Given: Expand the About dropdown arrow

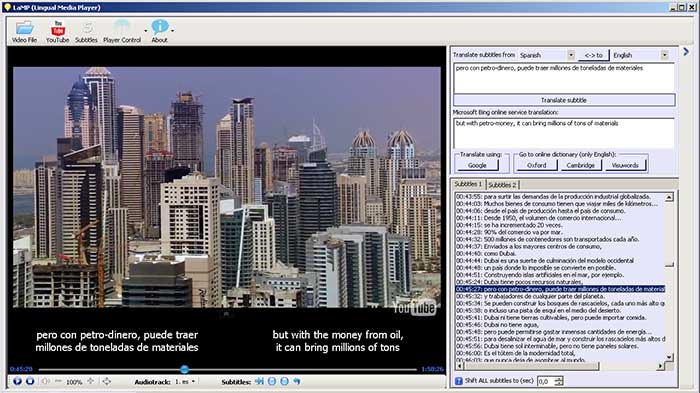Looking at the screenshot, I should click(x=173, y=31).
